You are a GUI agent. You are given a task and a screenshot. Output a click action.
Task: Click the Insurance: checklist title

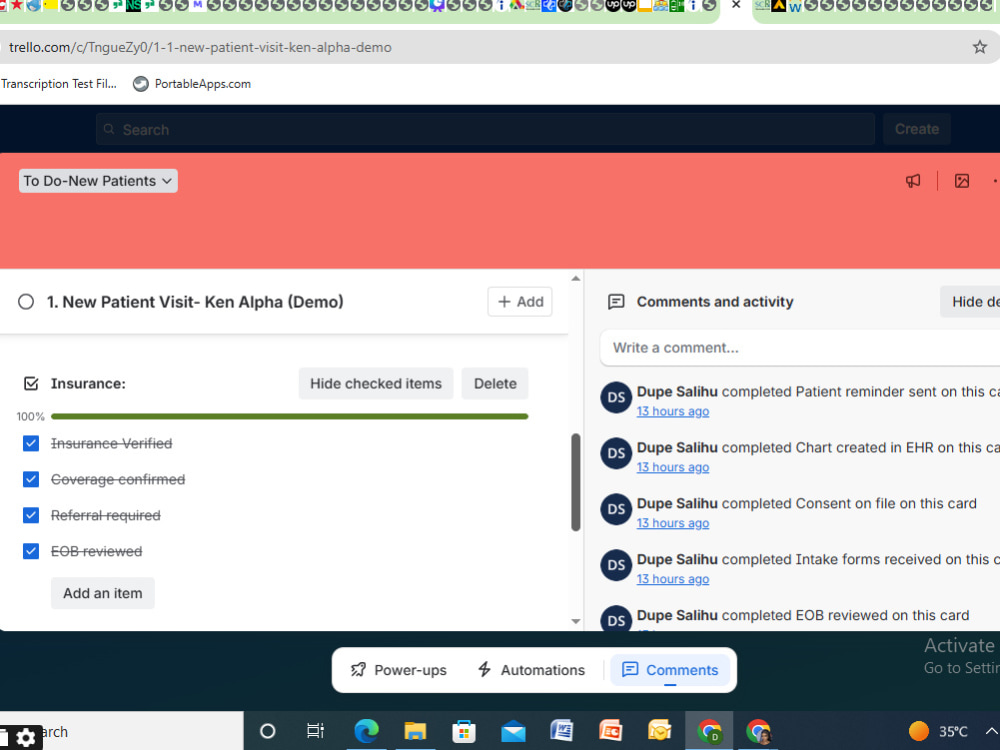tap(88, 383)
